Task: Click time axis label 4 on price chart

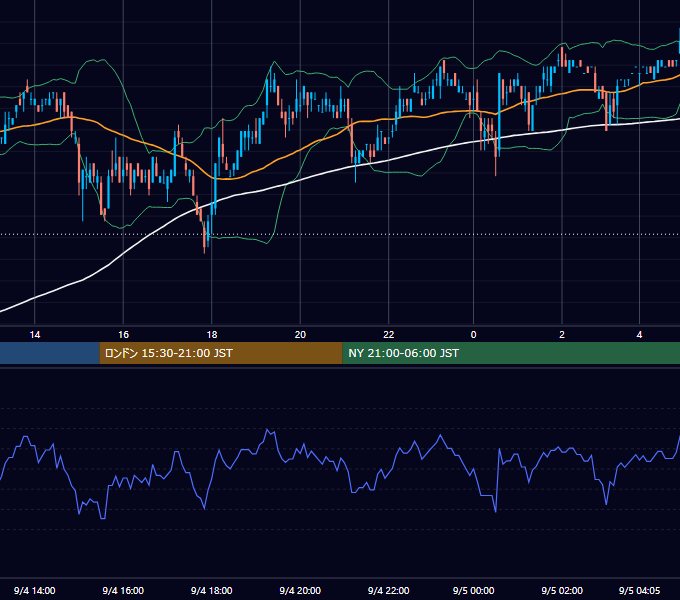Action: tap(639, 335)
